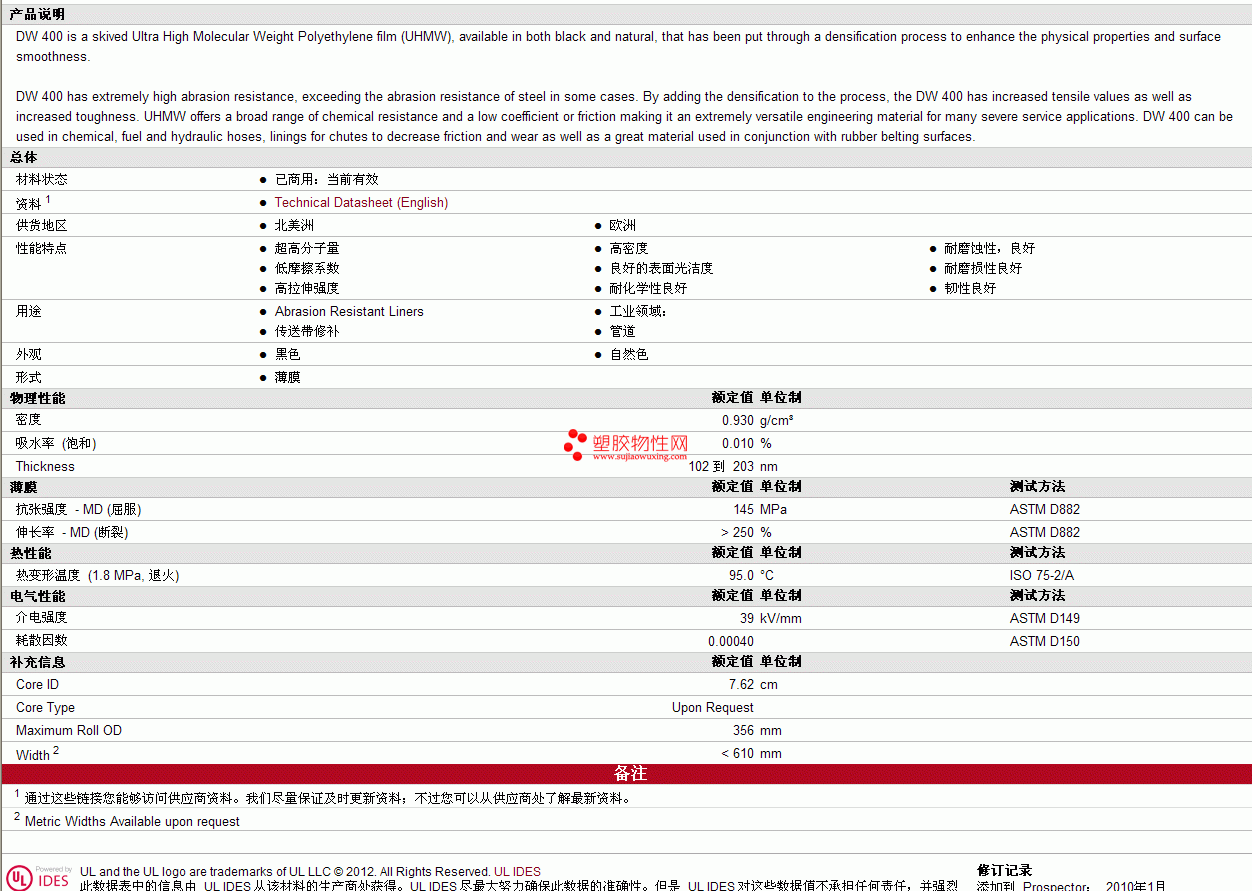Click the 形式 row label
This screenshot has width=1252, height=891.
point(29,377)
